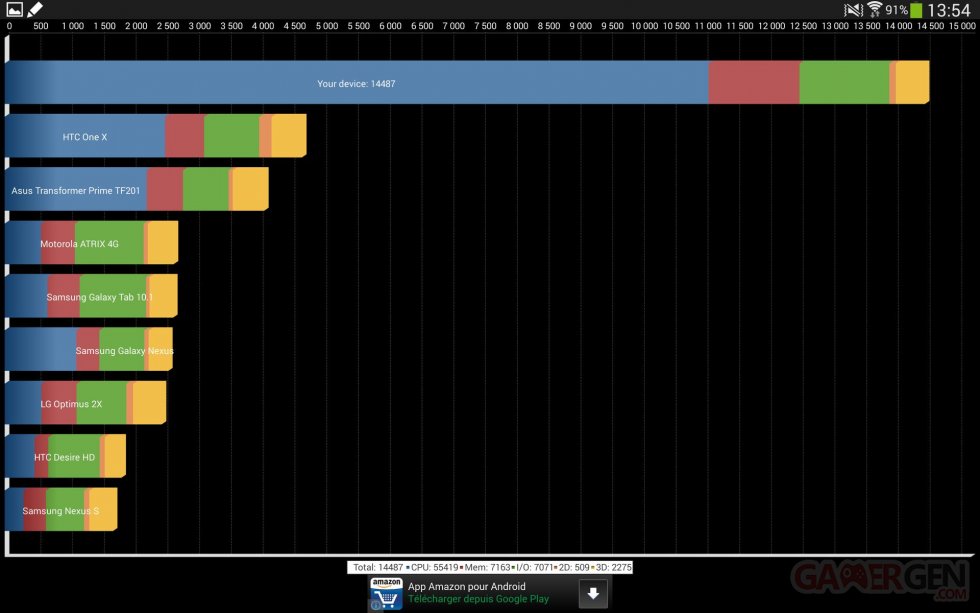
Task: Tap the Asus Transformer Prime TF201 bar
Action: 136,190
